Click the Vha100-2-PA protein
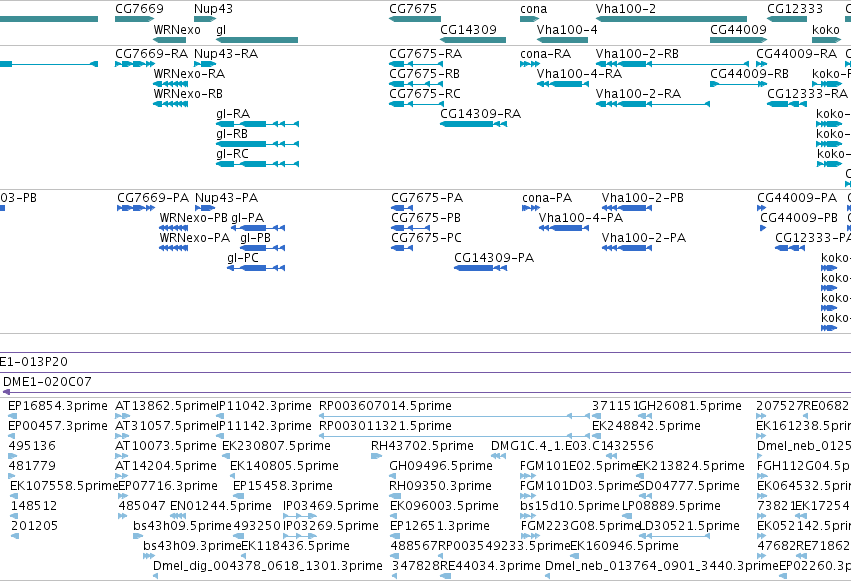The image size is (851, 581). pyautogui.click(x=627, y=248)
